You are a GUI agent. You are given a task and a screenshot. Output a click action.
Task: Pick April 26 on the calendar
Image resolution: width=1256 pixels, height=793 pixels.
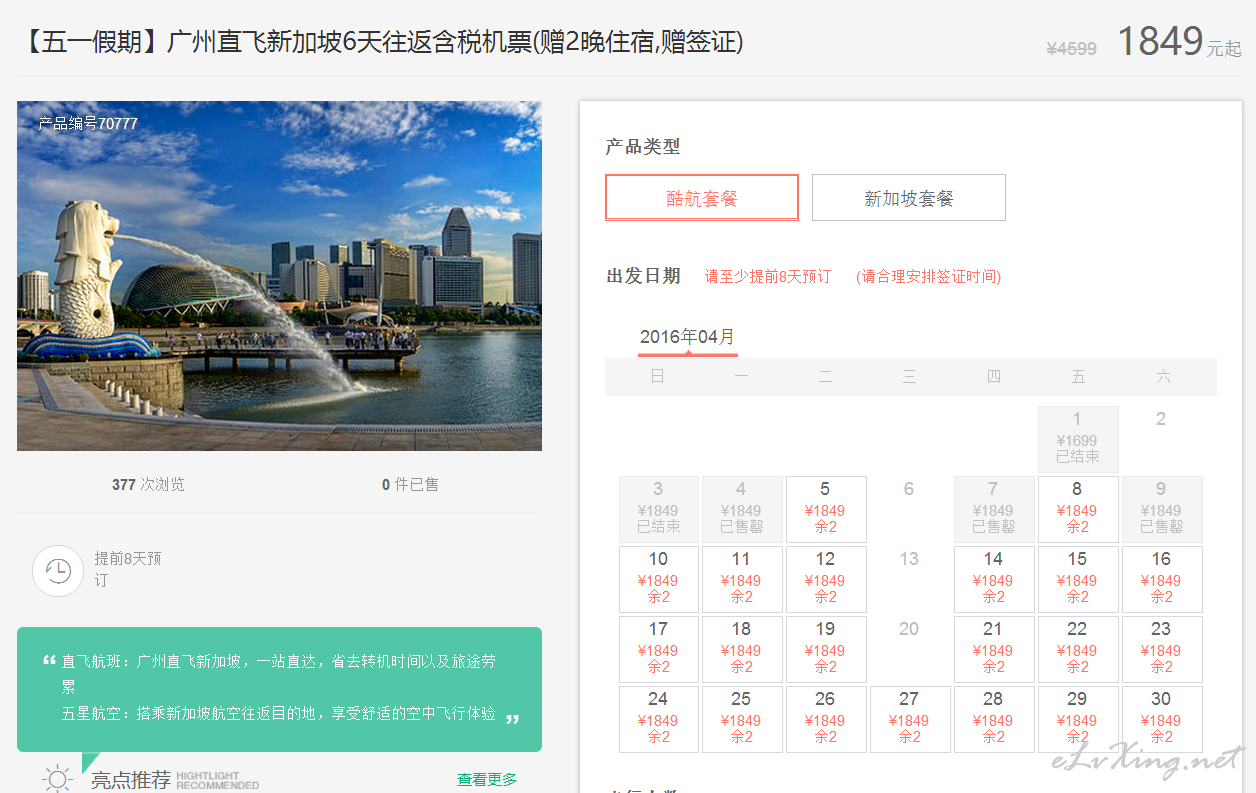[x=826, y=719]
